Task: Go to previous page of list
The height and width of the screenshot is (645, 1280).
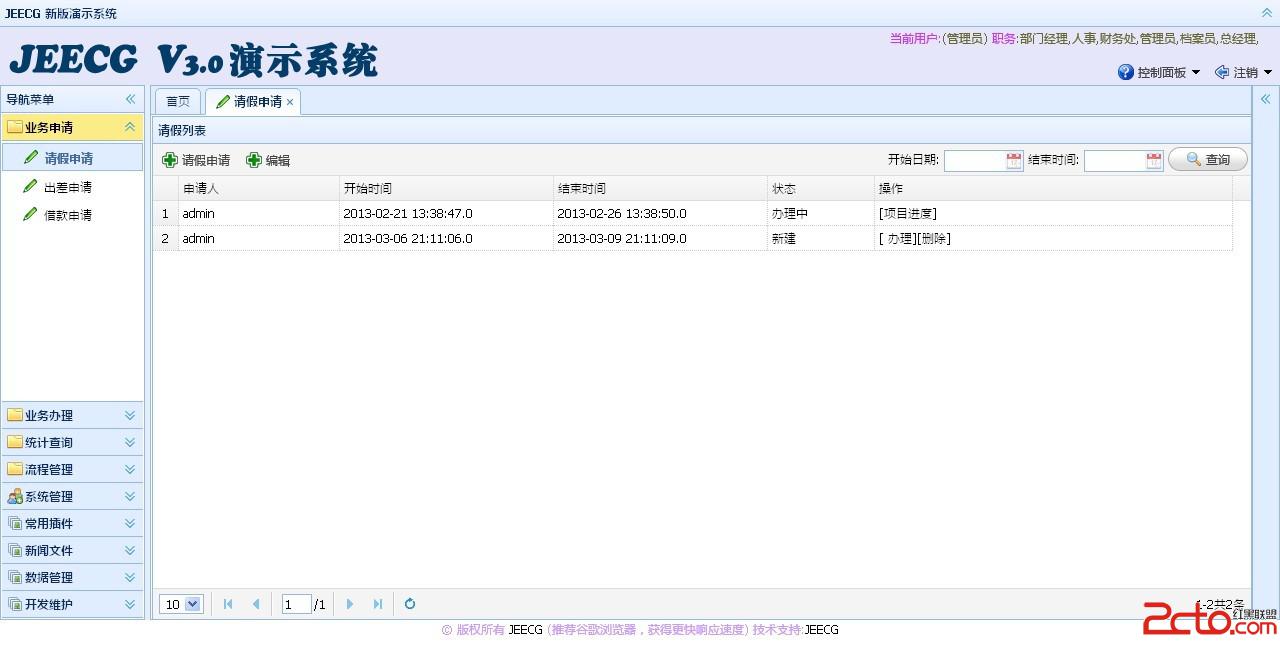Action: pyautogui.click(x=256, y=604)
